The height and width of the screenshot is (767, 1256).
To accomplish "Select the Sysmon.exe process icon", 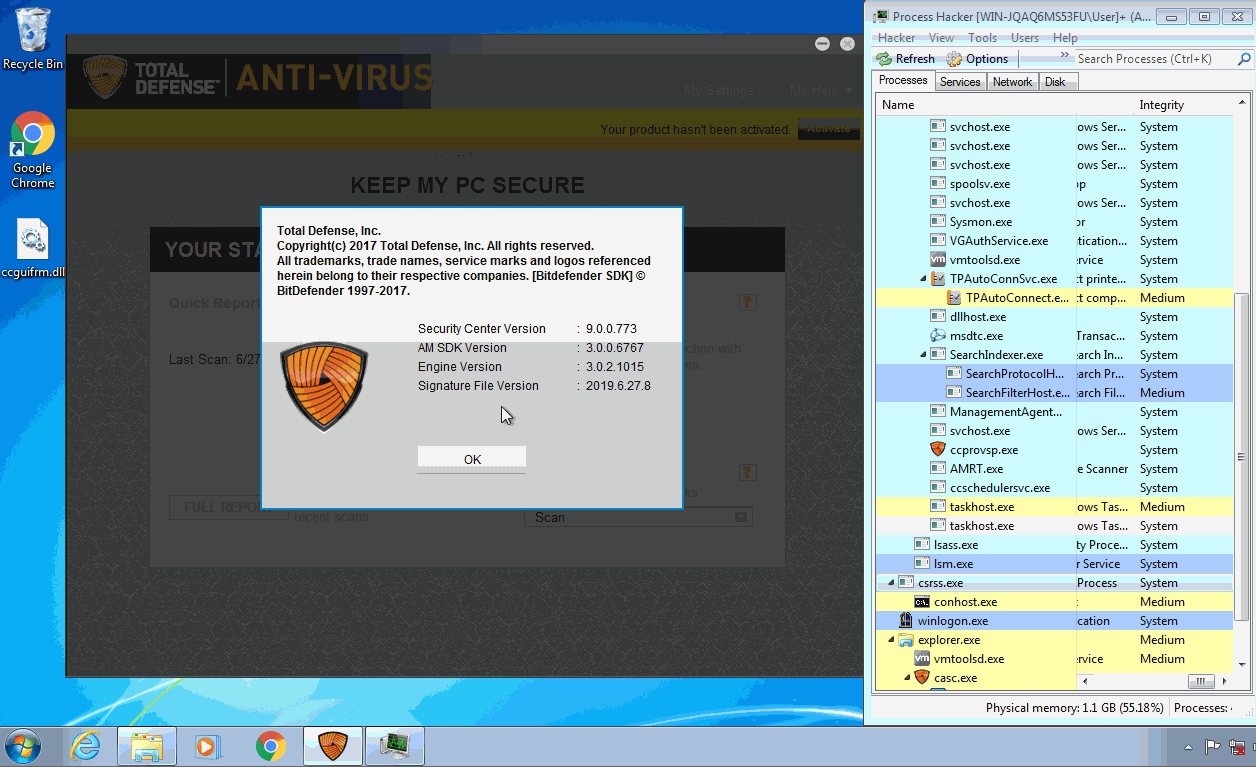I will pyautogui.click(x=938, y=222).
